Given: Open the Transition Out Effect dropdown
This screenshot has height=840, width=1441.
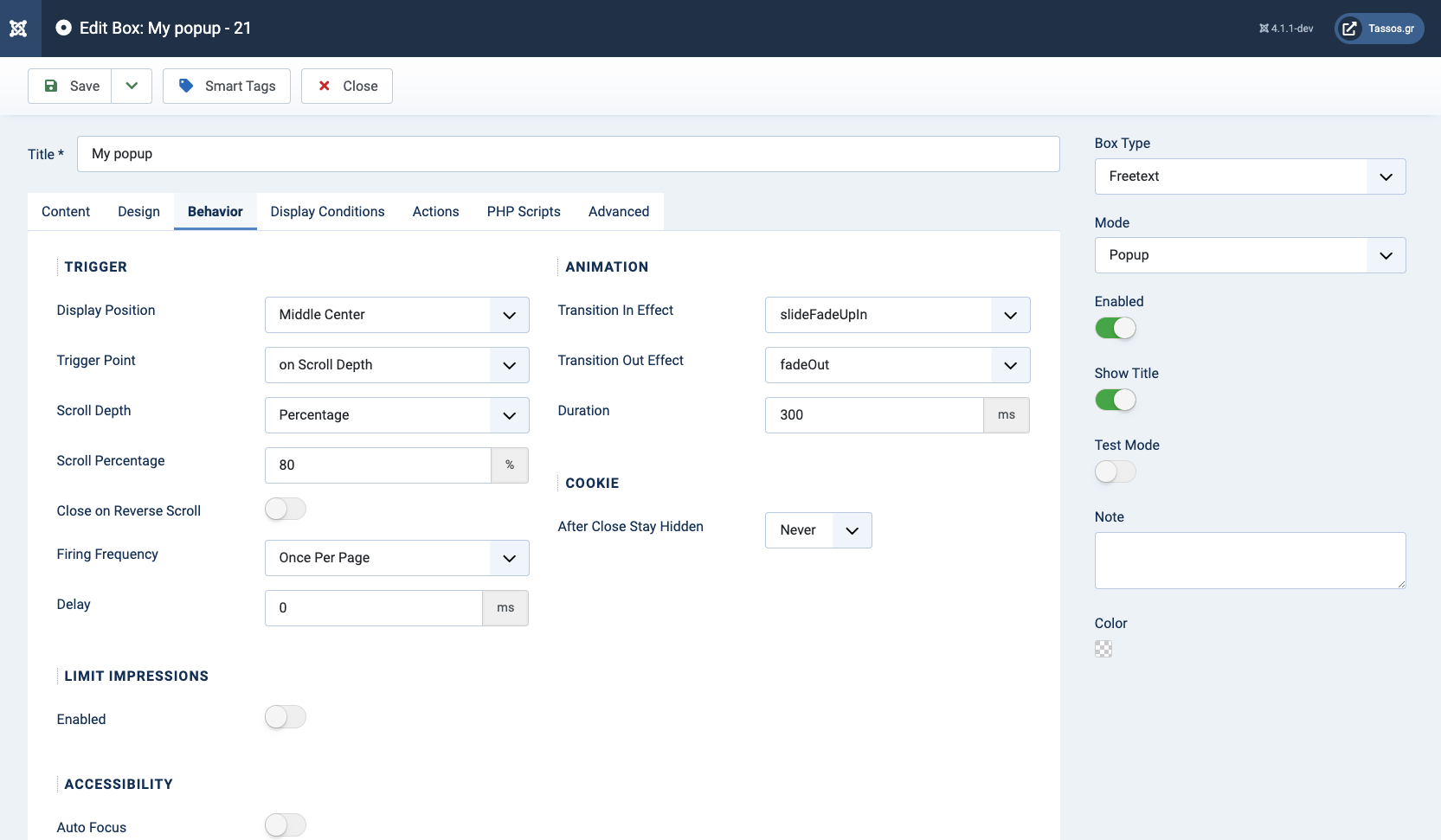Looking at the screenshot, I should coord(897,365).
